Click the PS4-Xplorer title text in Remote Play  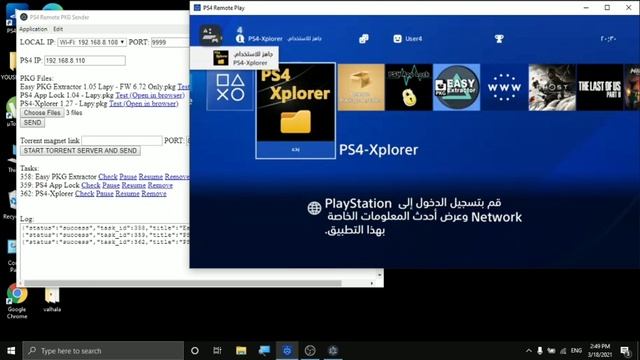tap(378, 150)
